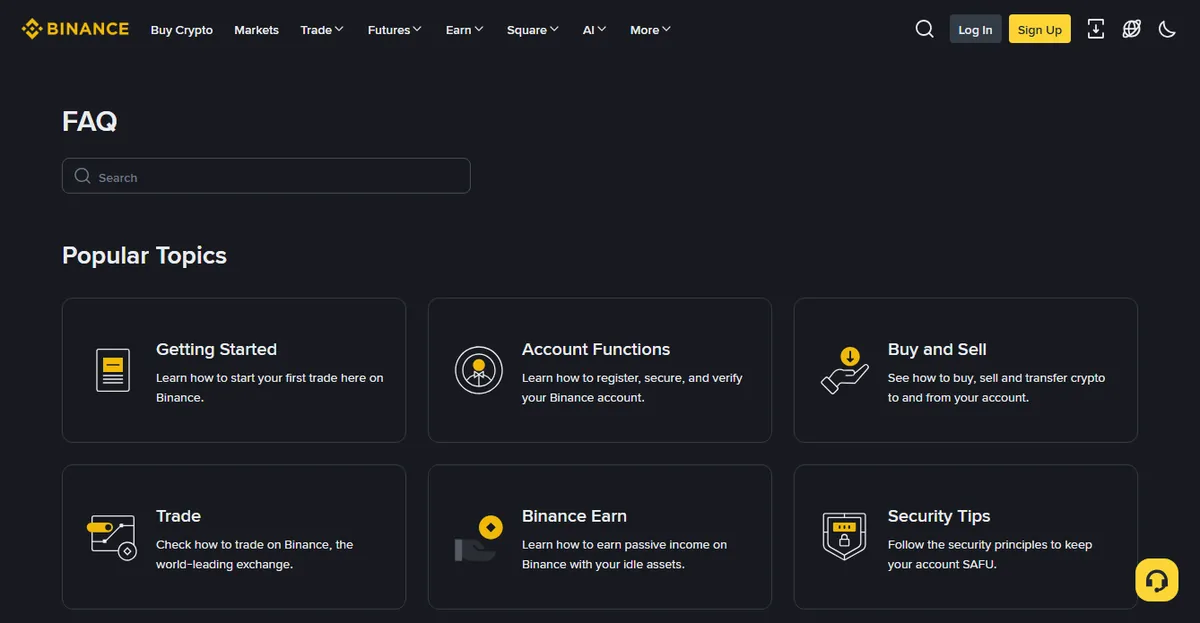Click text "Learn how to register, secure, and verify"

click(x=632, y=378)
